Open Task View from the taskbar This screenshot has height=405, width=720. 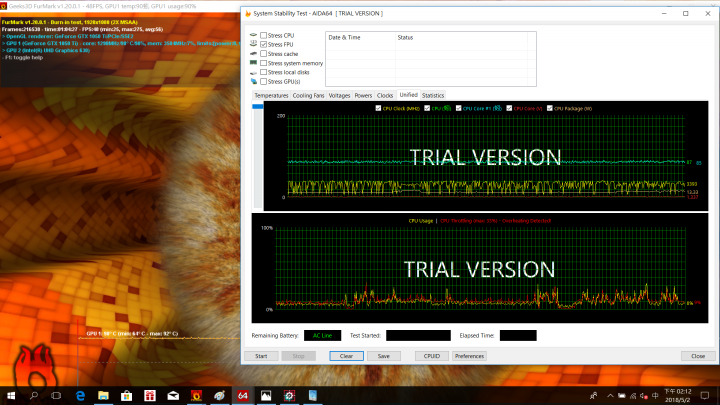(56, 395)
